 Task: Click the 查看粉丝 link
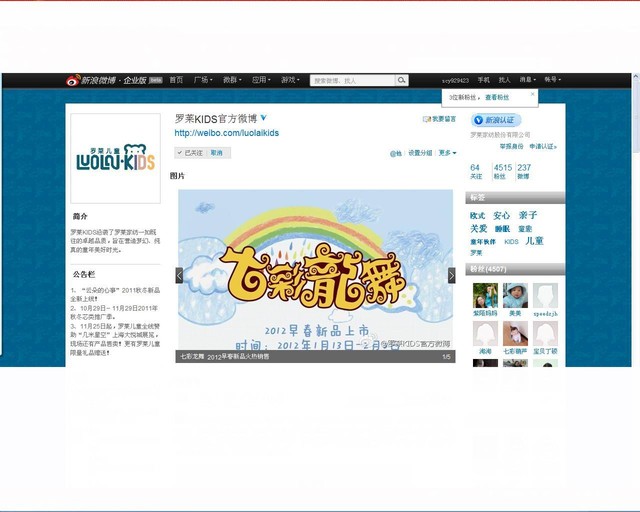497,98
